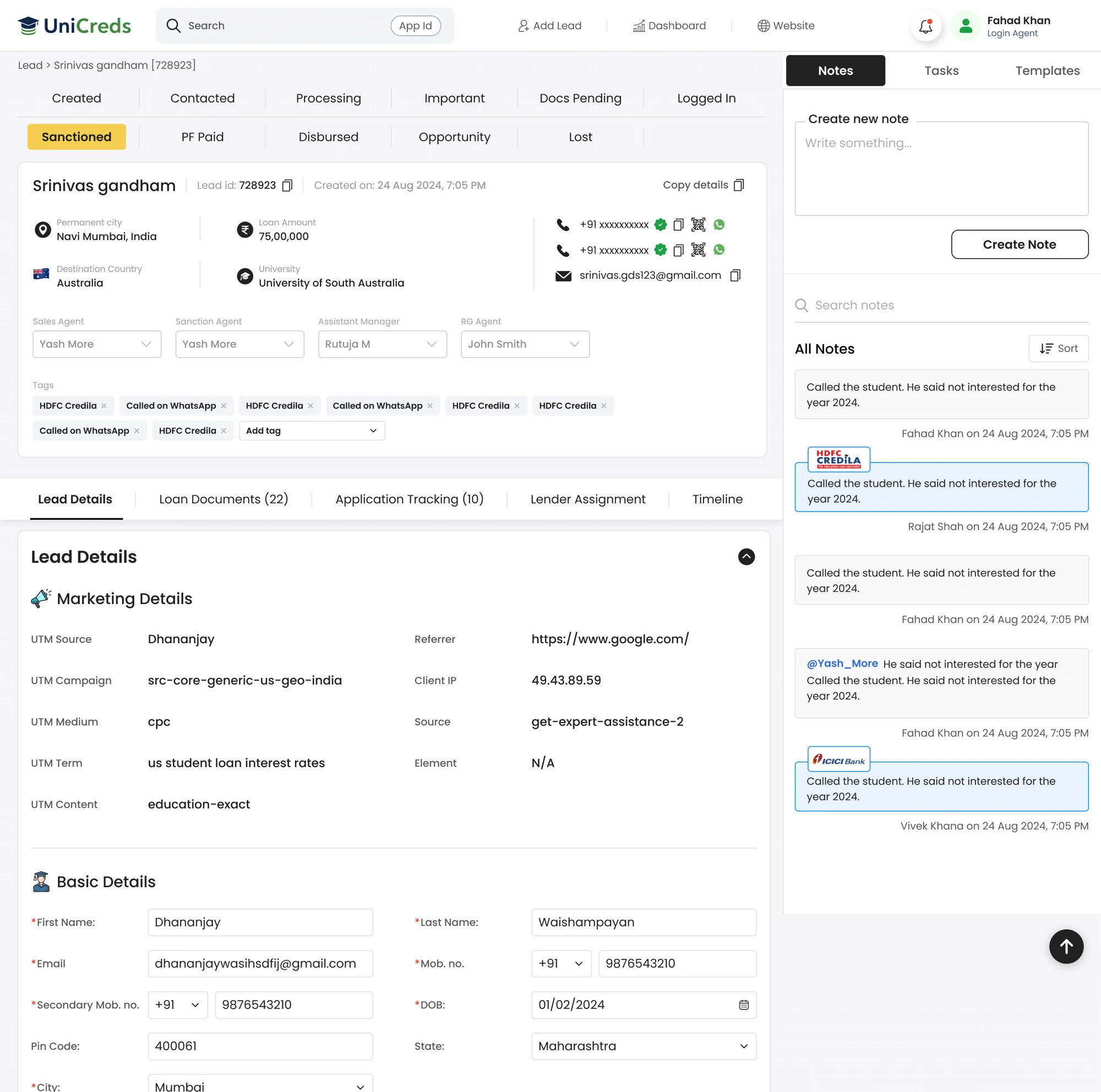Image resolution: width=1101 pixels, height=1092 pixels.
Task: Show QR code for first phone number
Action: pos(698,225)
